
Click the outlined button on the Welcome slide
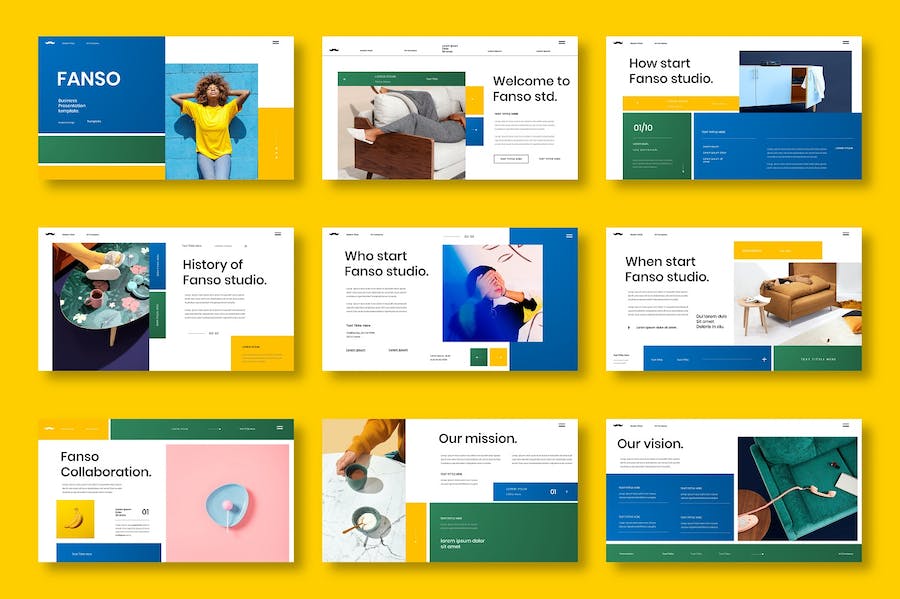pos(511,159)
